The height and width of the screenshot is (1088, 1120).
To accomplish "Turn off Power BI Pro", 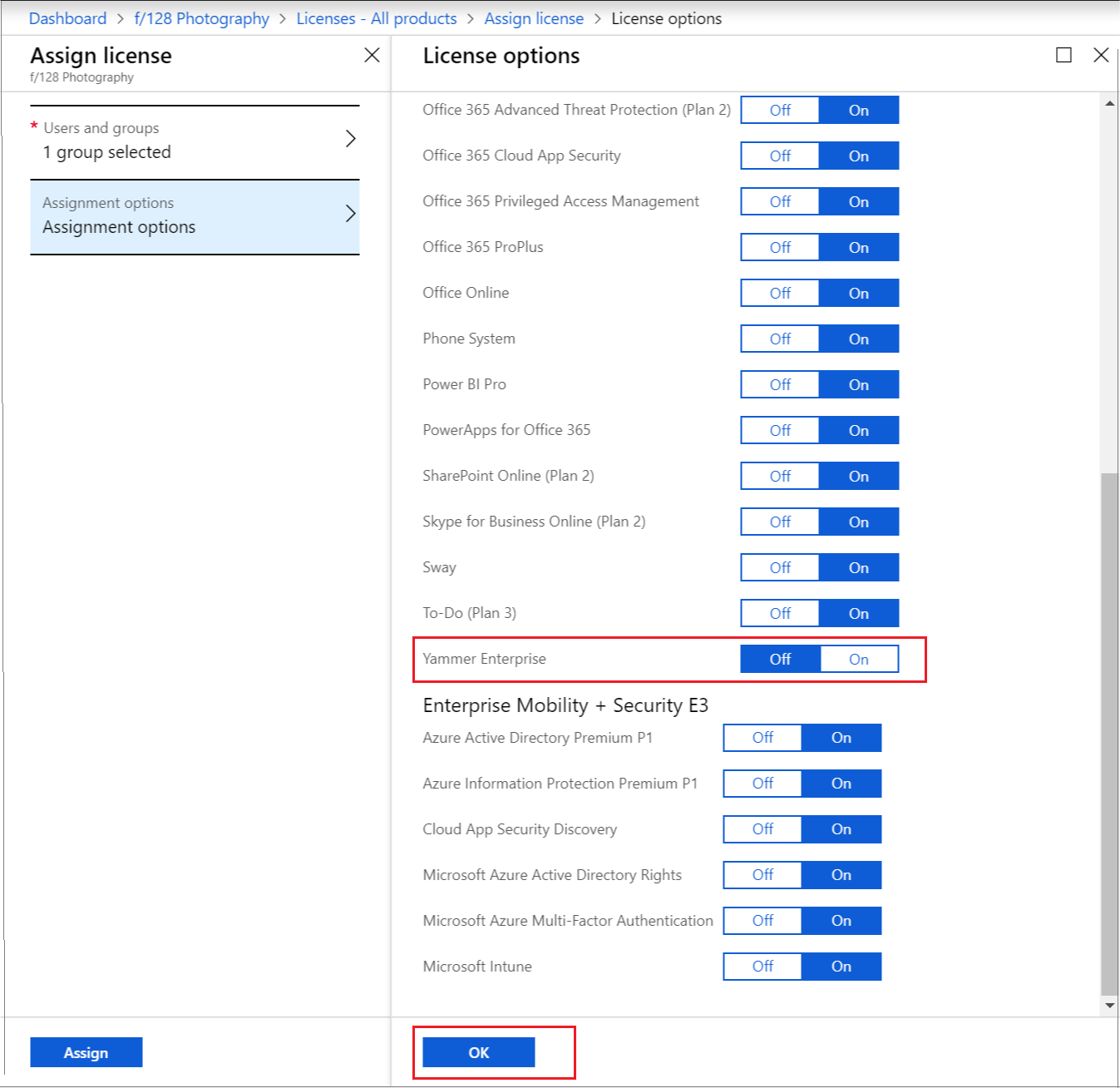I will coord(779,384).
